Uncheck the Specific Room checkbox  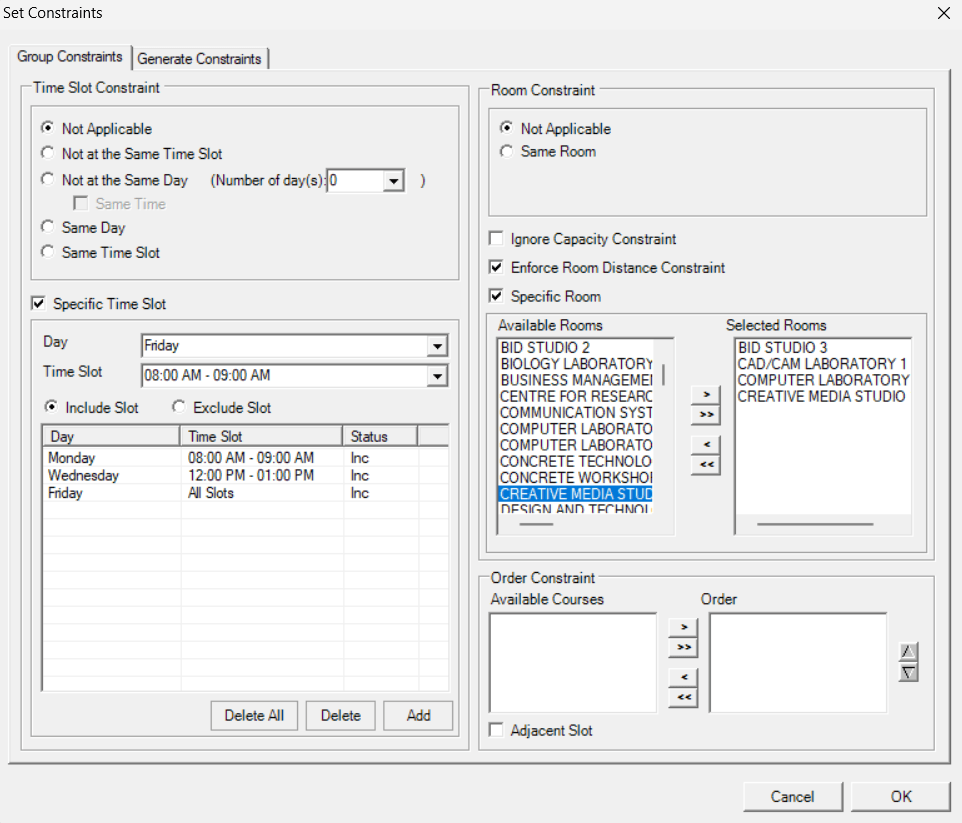coord(496,296)
